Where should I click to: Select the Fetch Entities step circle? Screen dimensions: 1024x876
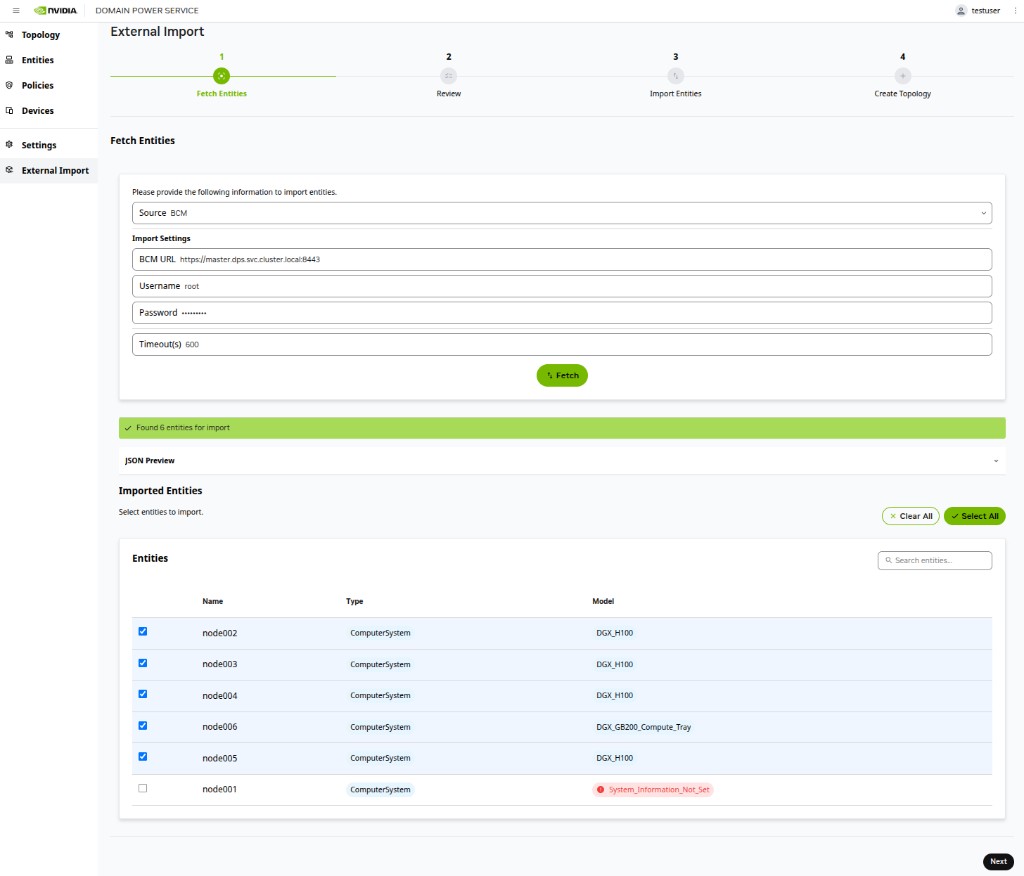(x=221, y=76)
